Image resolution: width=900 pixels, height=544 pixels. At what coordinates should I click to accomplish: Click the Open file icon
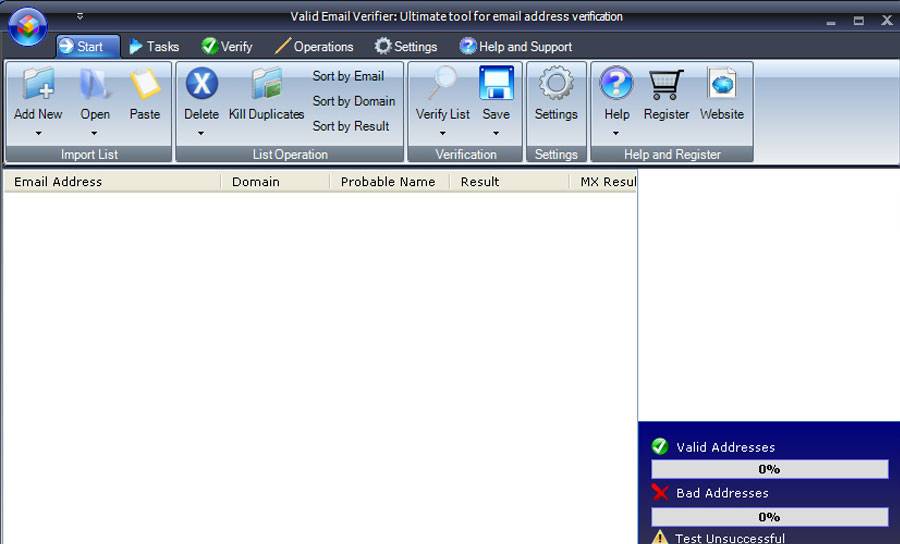[95, 85]
